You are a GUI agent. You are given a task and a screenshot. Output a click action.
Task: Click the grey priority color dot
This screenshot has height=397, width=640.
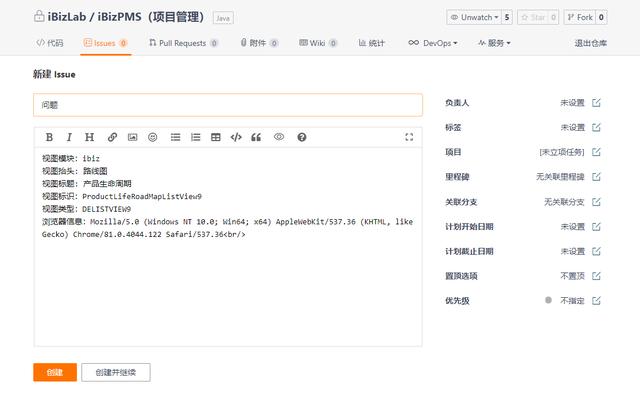click(548, 300)
